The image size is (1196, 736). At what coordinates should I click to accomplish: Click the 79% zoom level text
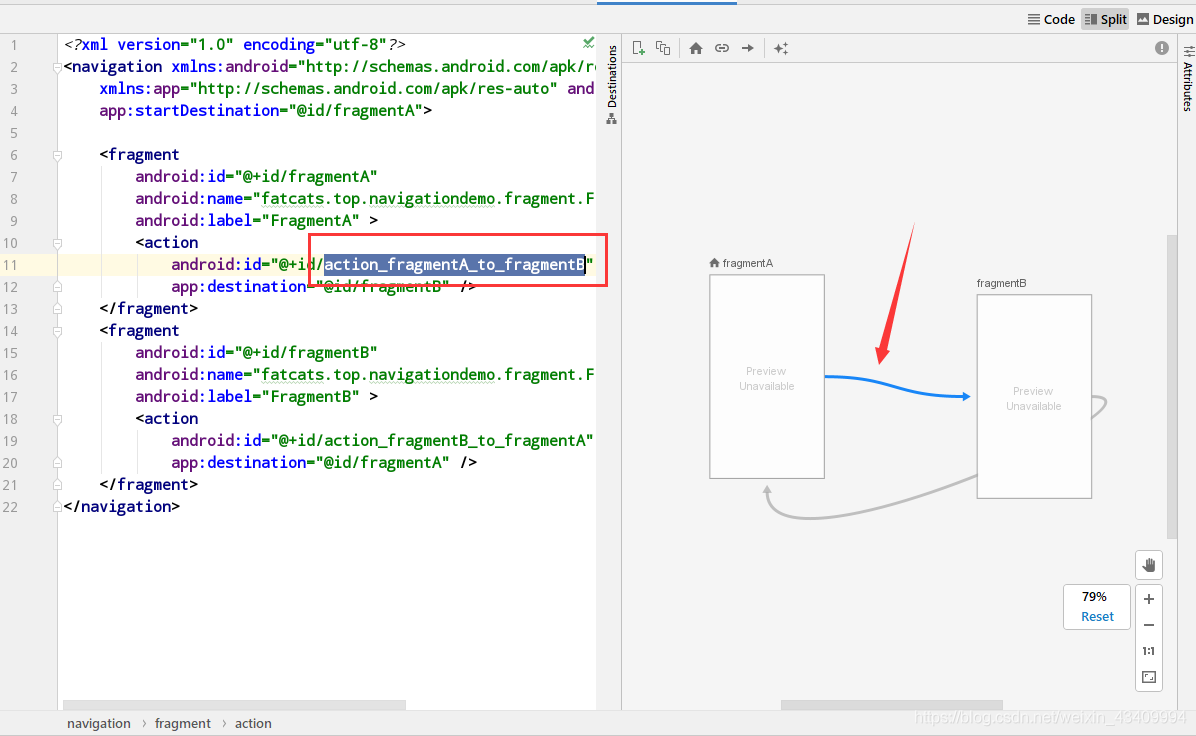pos(1094,596)
